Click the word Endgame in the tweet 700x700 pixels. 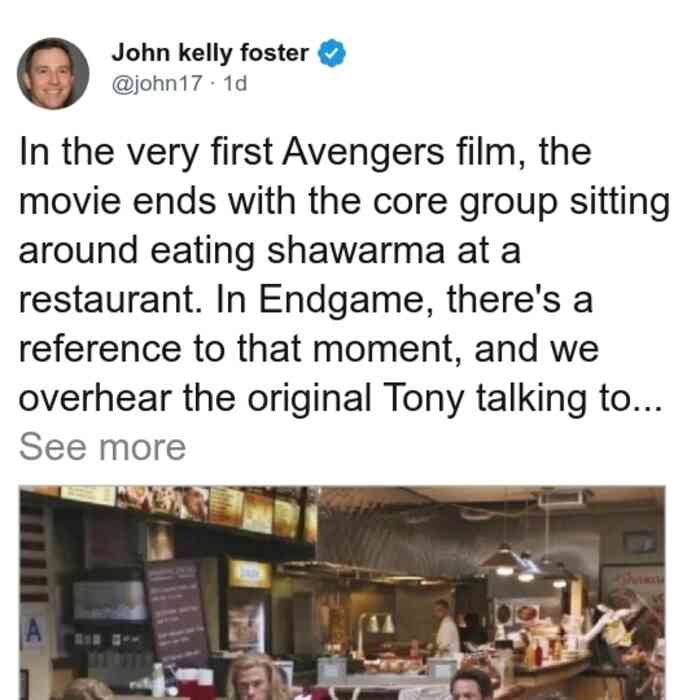click(340, 300)
